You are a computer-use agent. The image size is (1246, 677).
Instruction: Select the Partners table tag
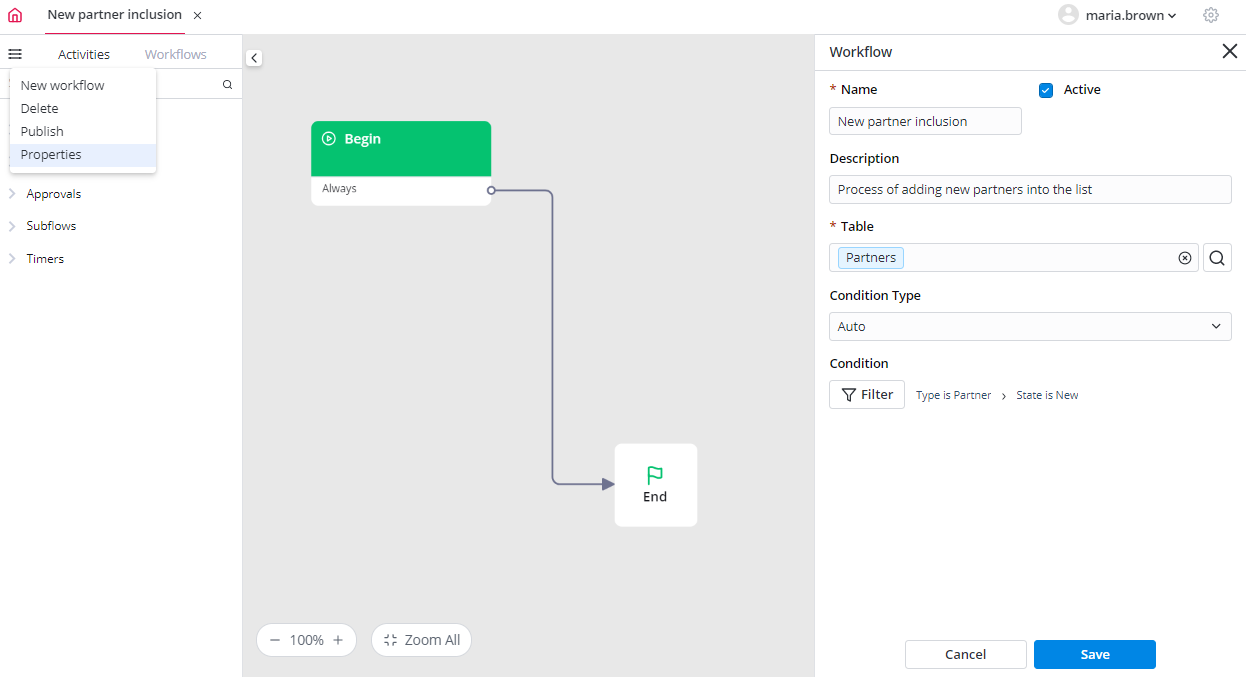(871, 257)
